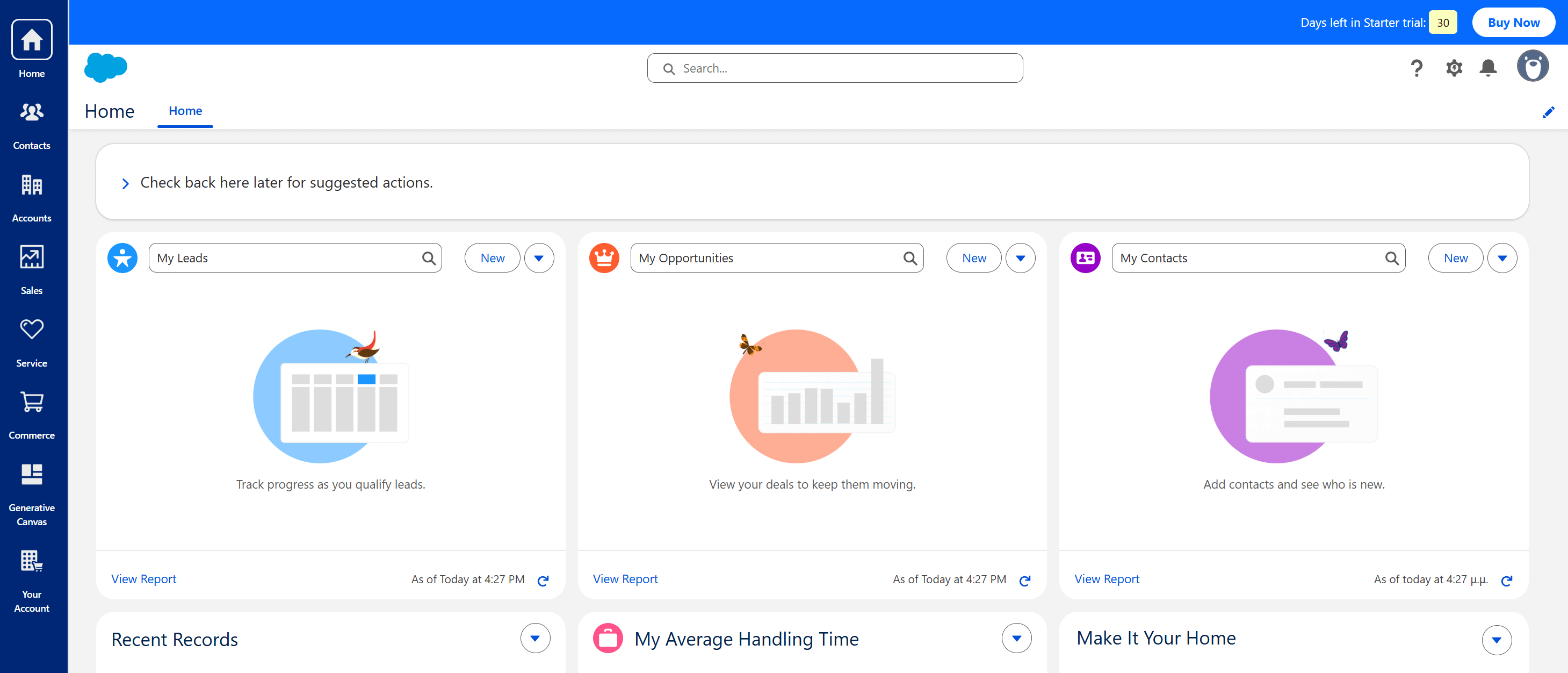Click the search icon in My Opportunities field

[x=910, y=258]
